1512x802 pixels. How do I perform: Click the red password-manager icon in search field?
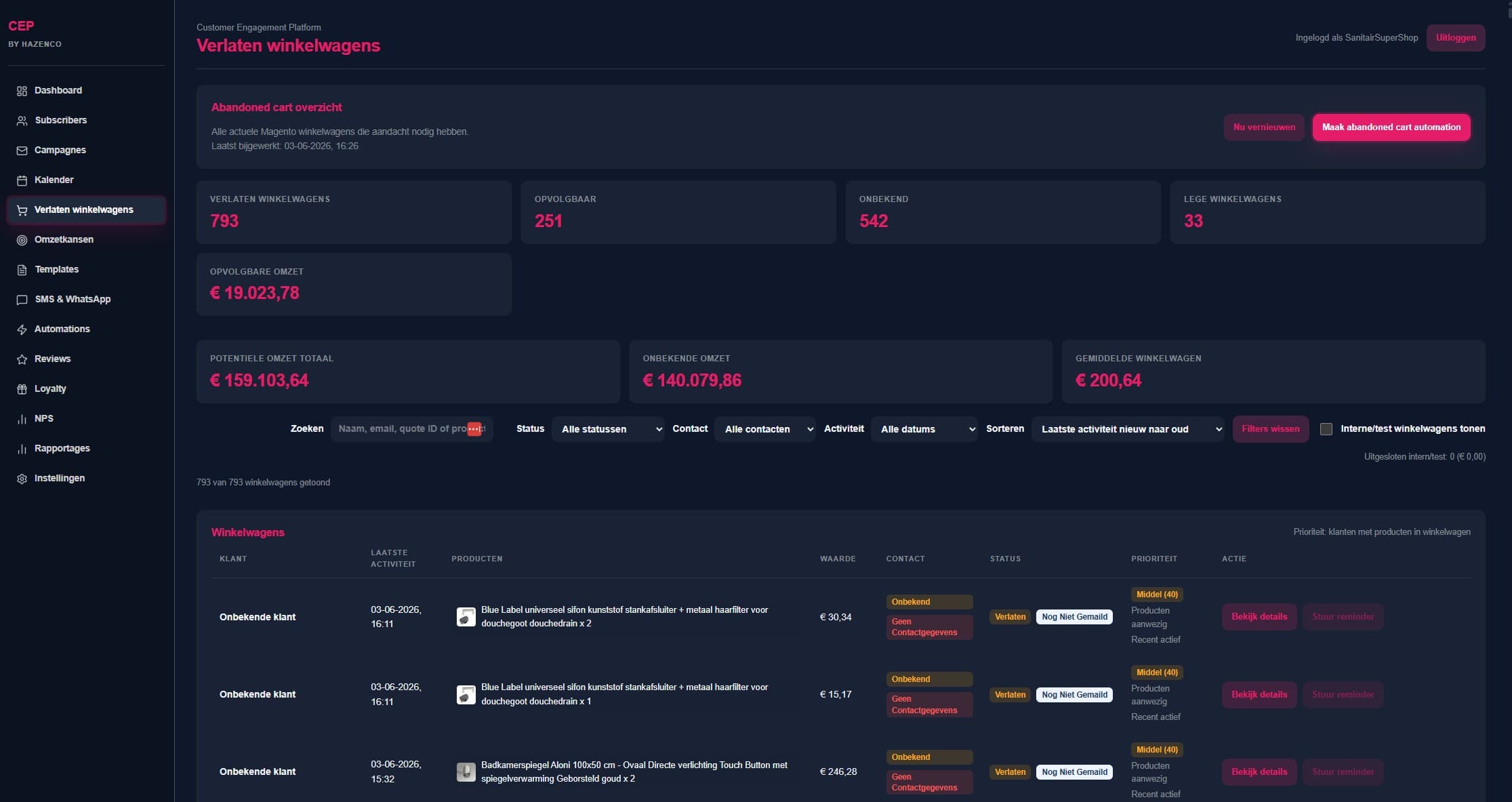(x=474, y=429)
